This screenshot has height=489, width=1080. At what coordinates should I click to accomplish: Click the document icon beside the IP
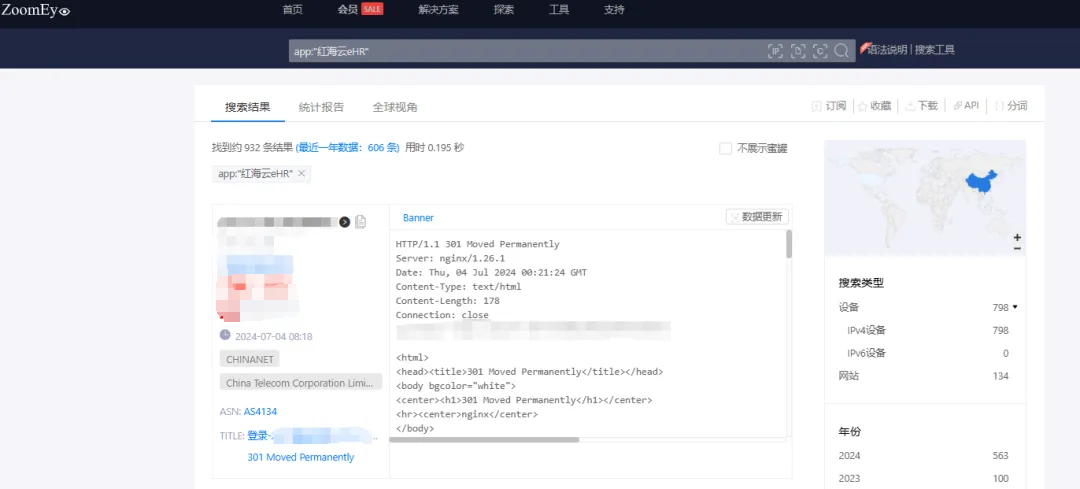point(361,222)
